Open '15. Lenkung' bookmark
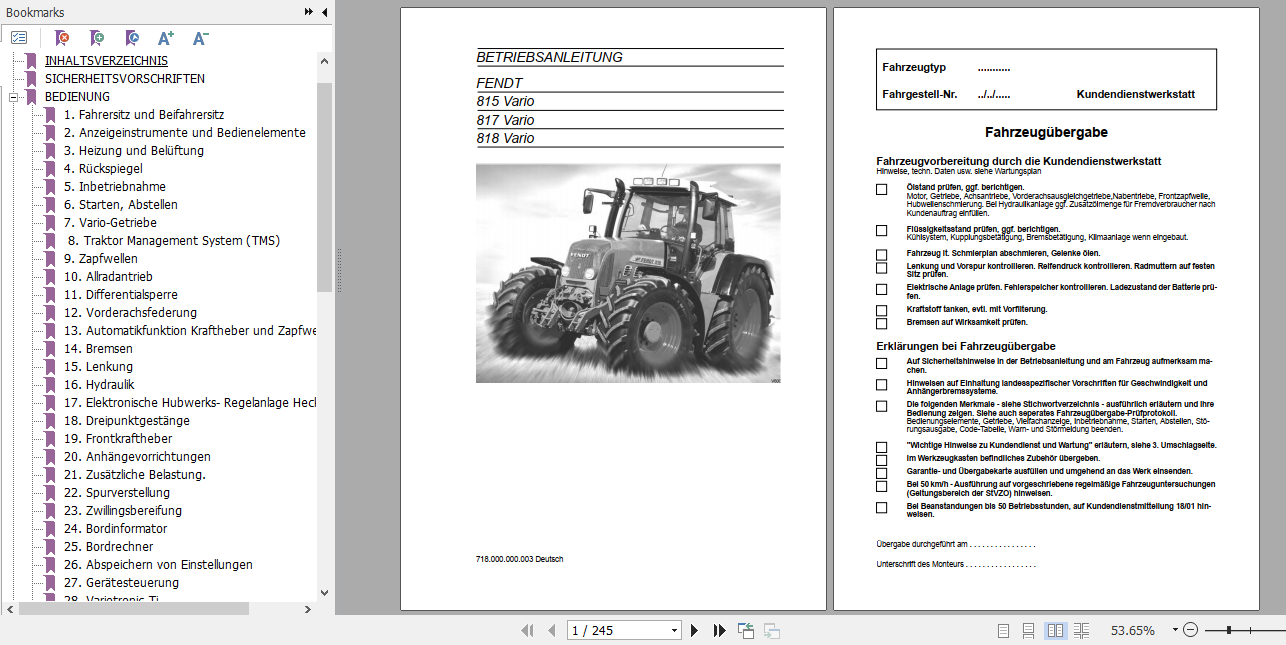Image resolution: width=1286 pixels, height=645 pixels. click(98, 367)
